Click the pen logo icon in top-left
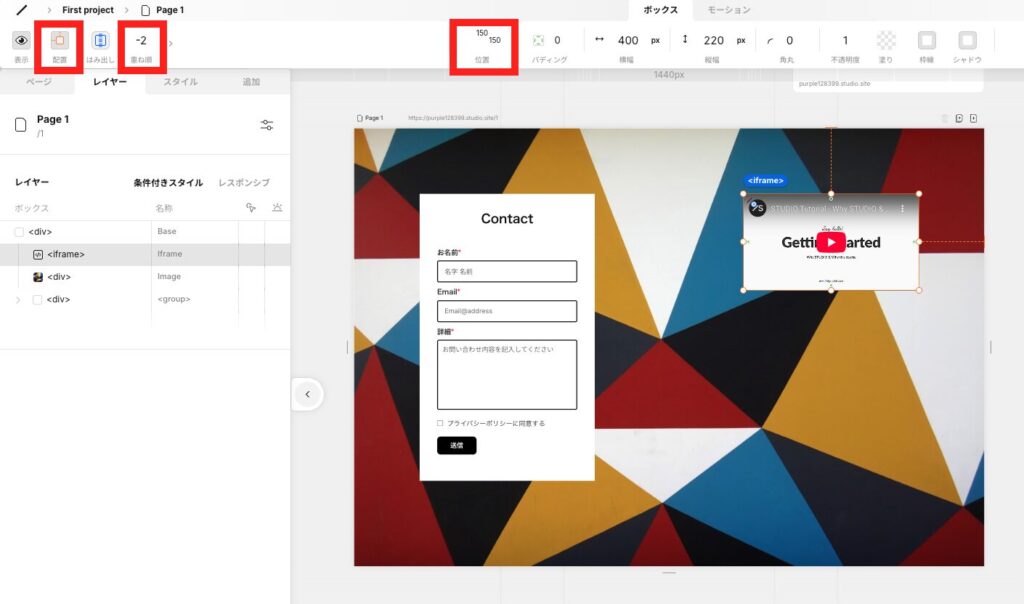This screenshot has width=1024, height=604. [x=22, y=10]
